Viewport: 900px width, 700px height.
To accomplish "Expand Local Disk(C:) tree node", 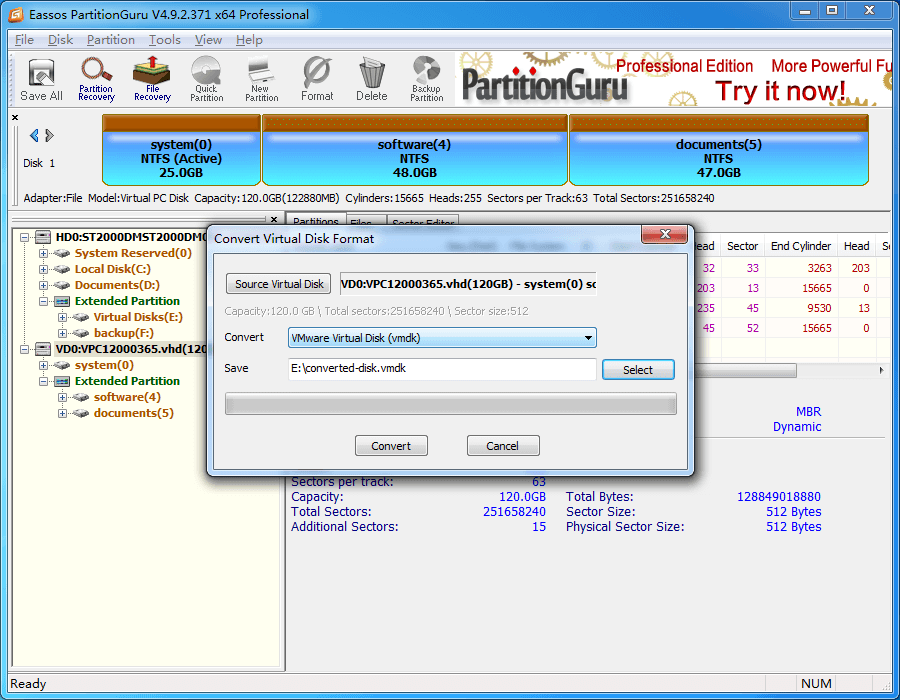I will 43,269.
